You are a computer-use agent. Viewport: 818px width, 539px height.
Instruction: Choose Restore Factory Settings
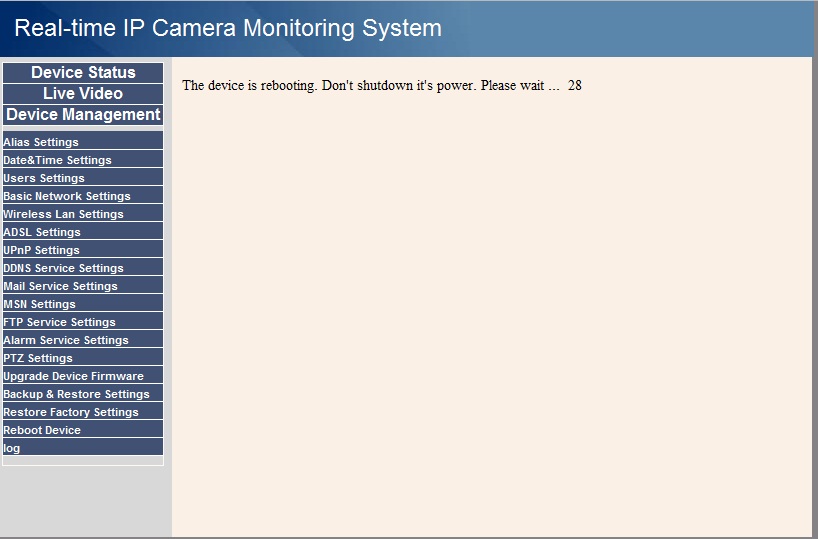click(x=83, y=411)
